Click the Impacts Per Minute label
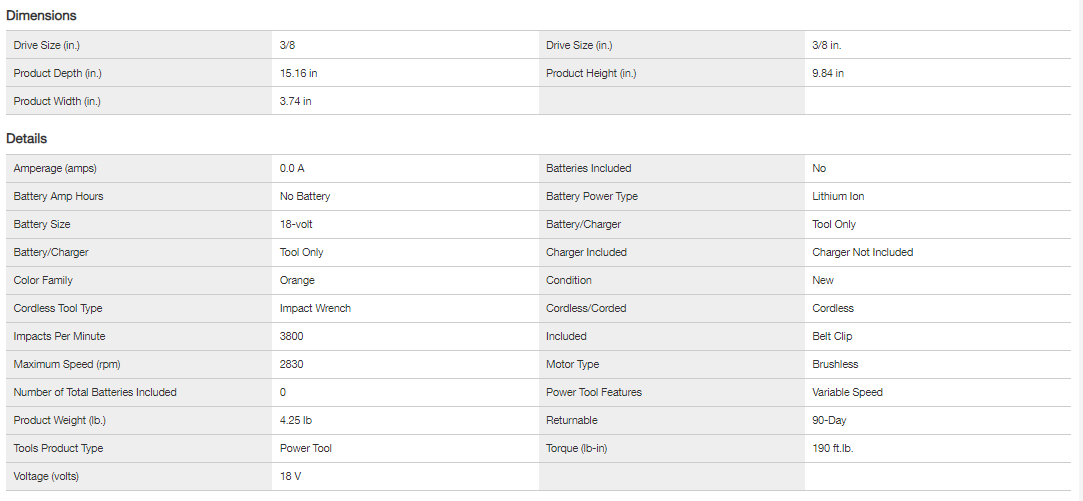1083x501 pixels. point(59,336)
